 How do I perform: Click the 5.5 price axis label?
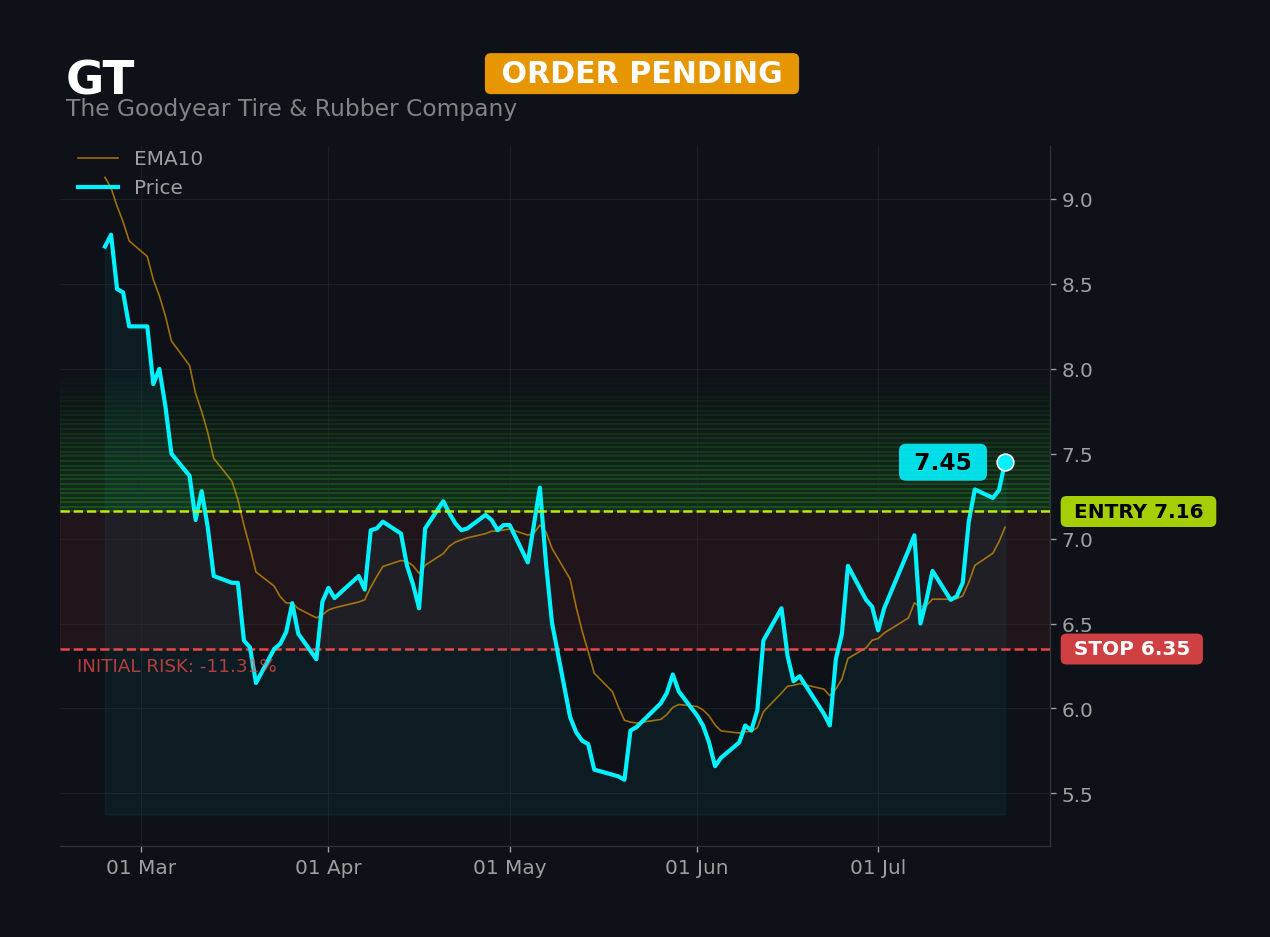point(1079,795)
